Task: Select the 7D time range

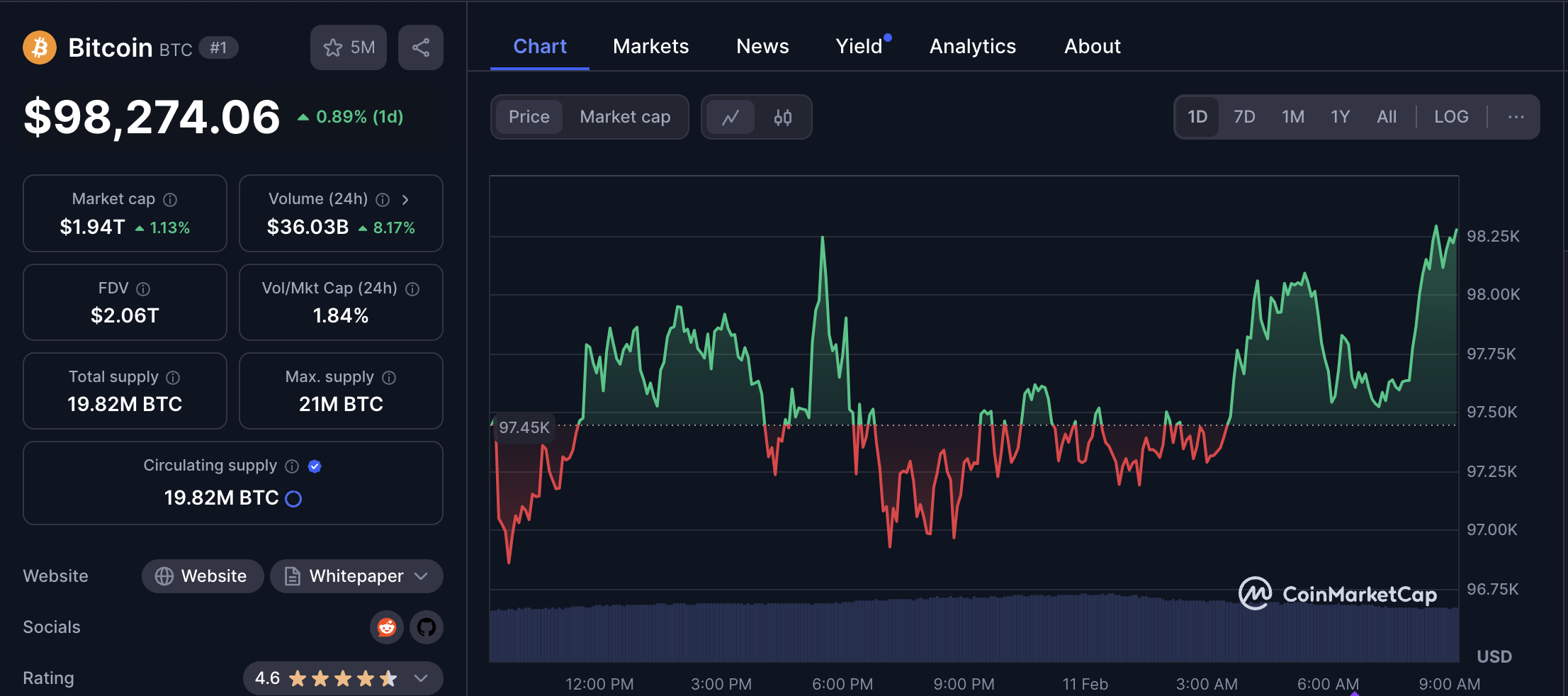Action: (x=1244, y=117)
